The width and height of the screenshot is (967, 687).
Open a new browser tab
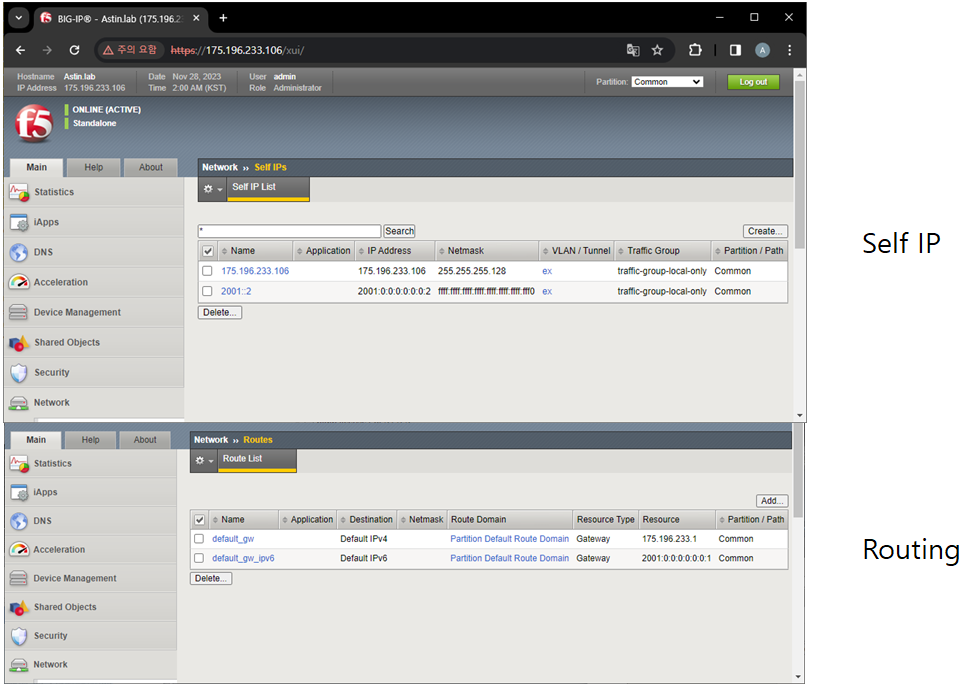223,18
